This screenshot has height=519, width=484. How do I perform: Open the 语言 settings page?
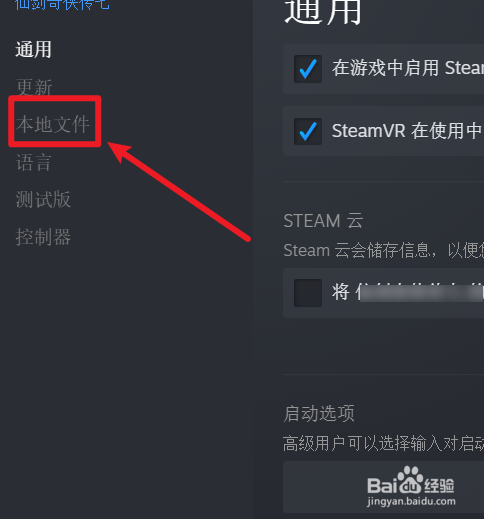tap(34, 163)
